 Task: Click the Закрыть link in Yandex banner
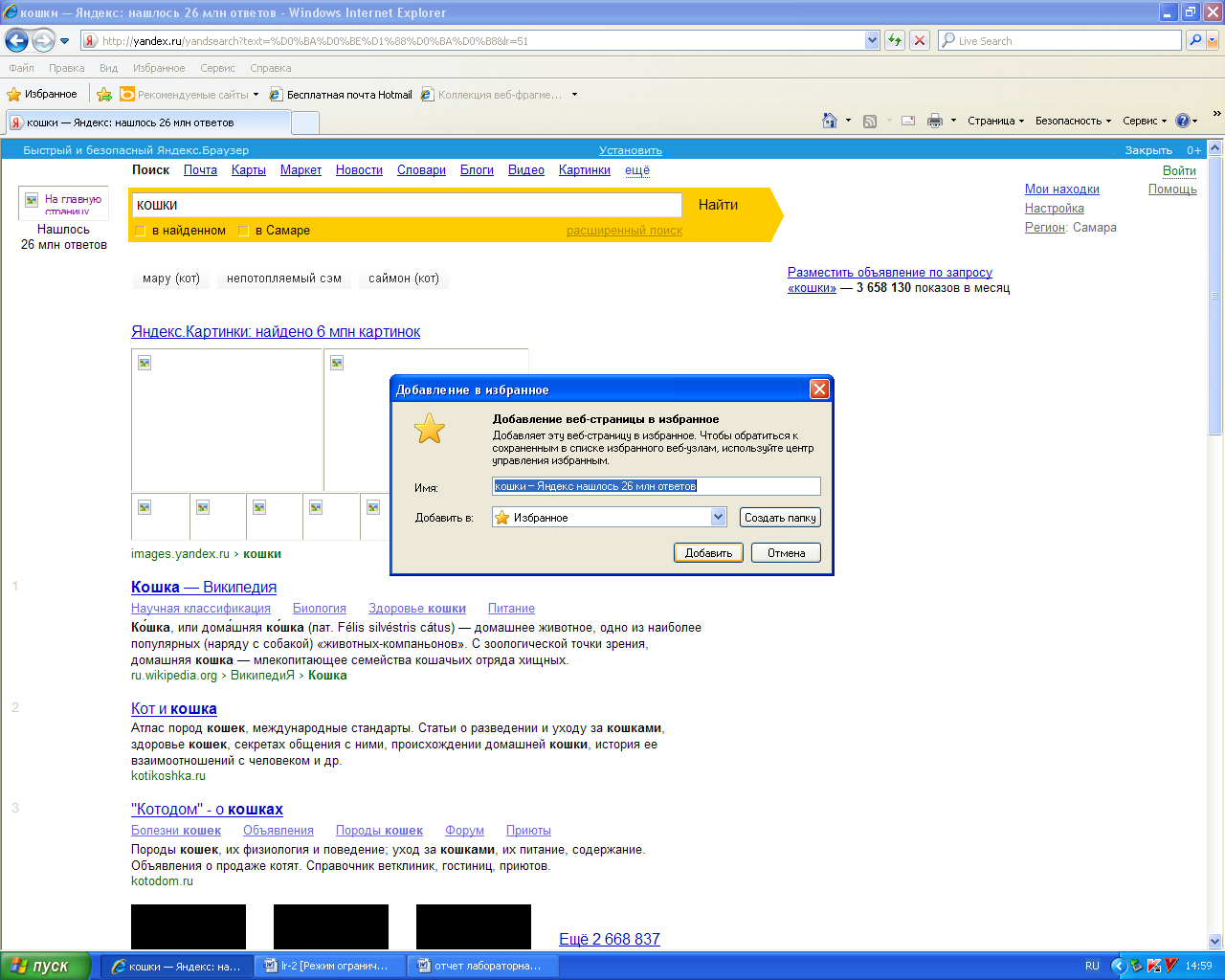[x=1148, y=150]
